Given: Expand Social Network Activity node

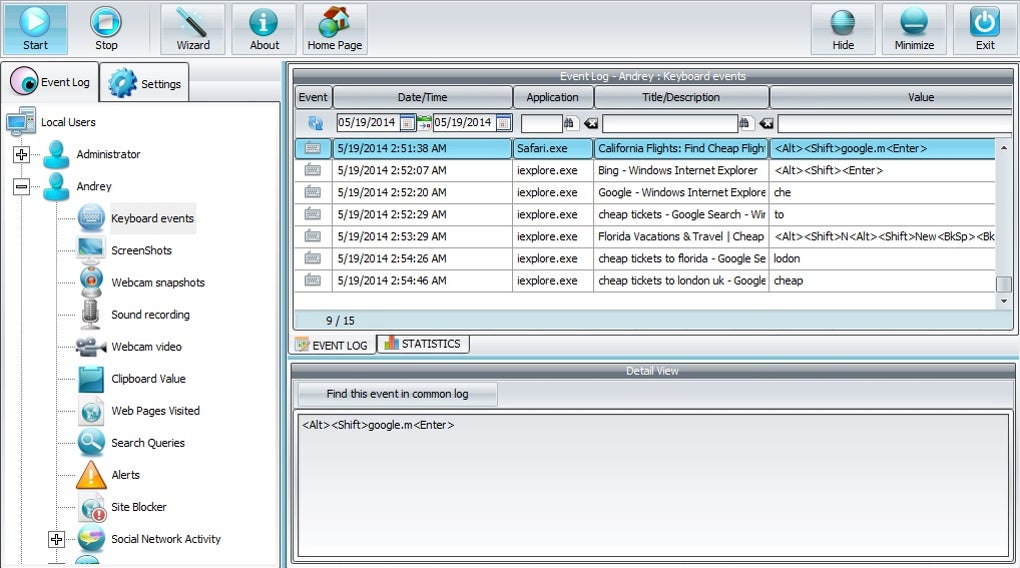Looking at the screenshot, I should [56, 539].
